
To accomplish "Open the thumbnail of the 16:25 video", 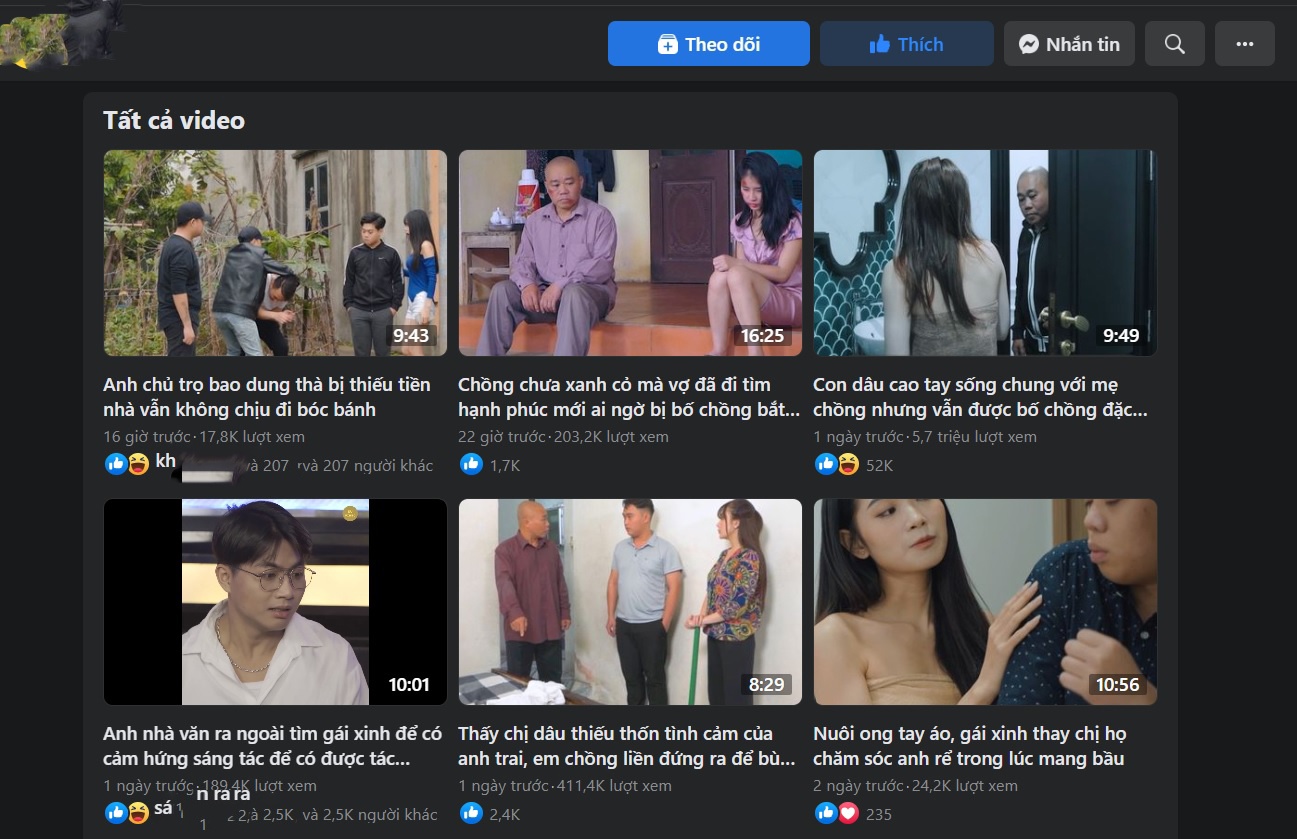I will pos(630,253).
